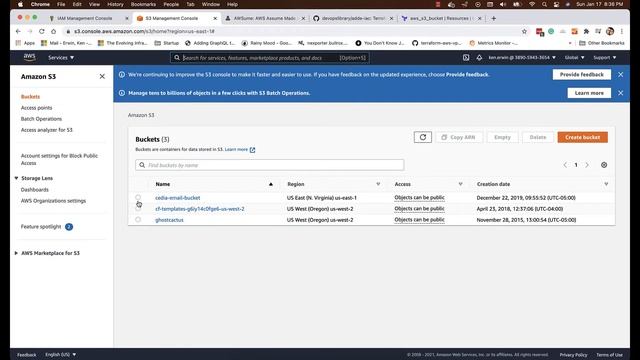The width and height of the screenshot is (640, 360).
Task: Open the cedia-email-bucket link
Action: 178,198
